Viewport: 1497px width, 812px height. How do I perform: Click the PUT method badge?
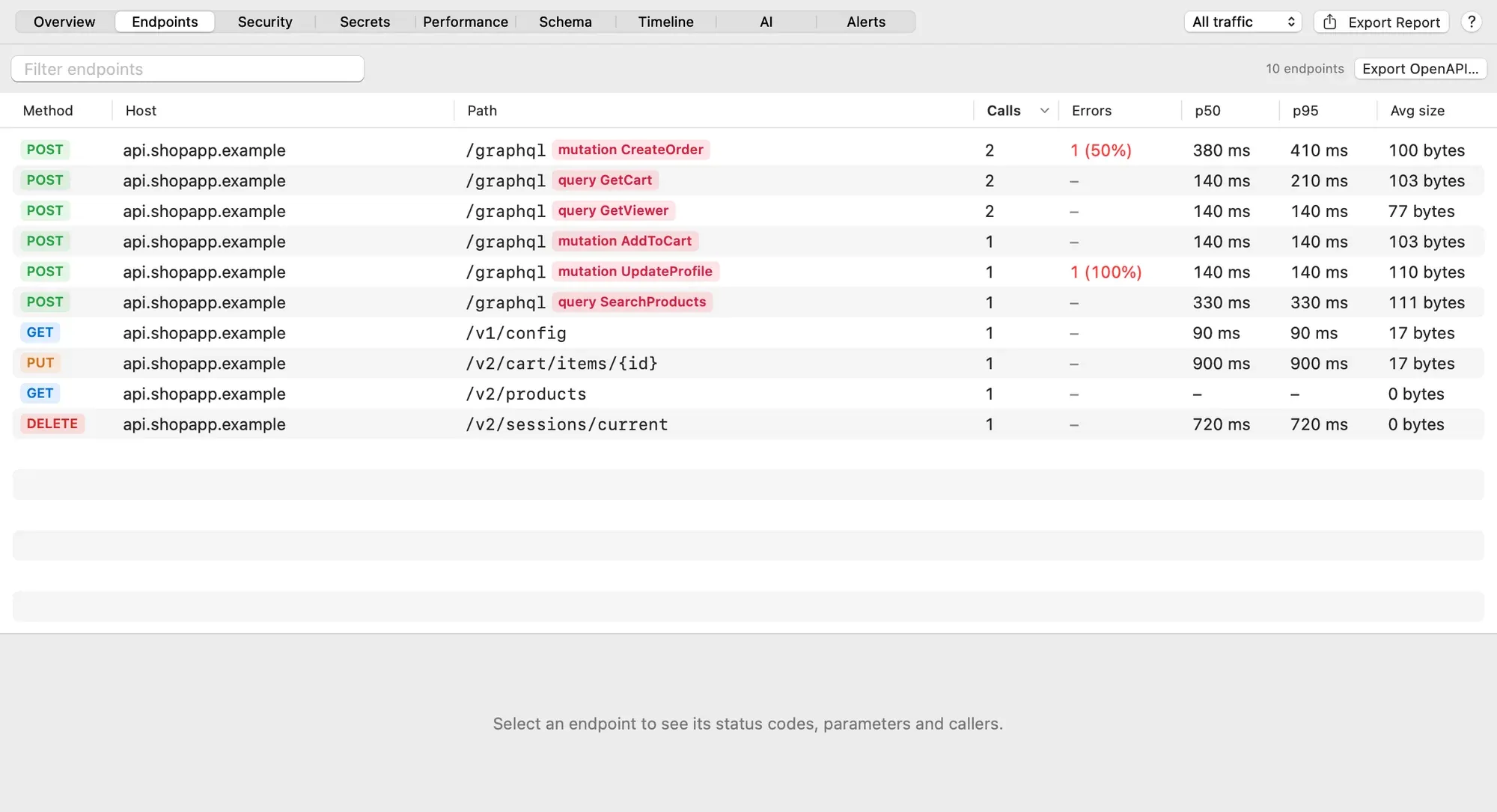click(x=40, y=363)
